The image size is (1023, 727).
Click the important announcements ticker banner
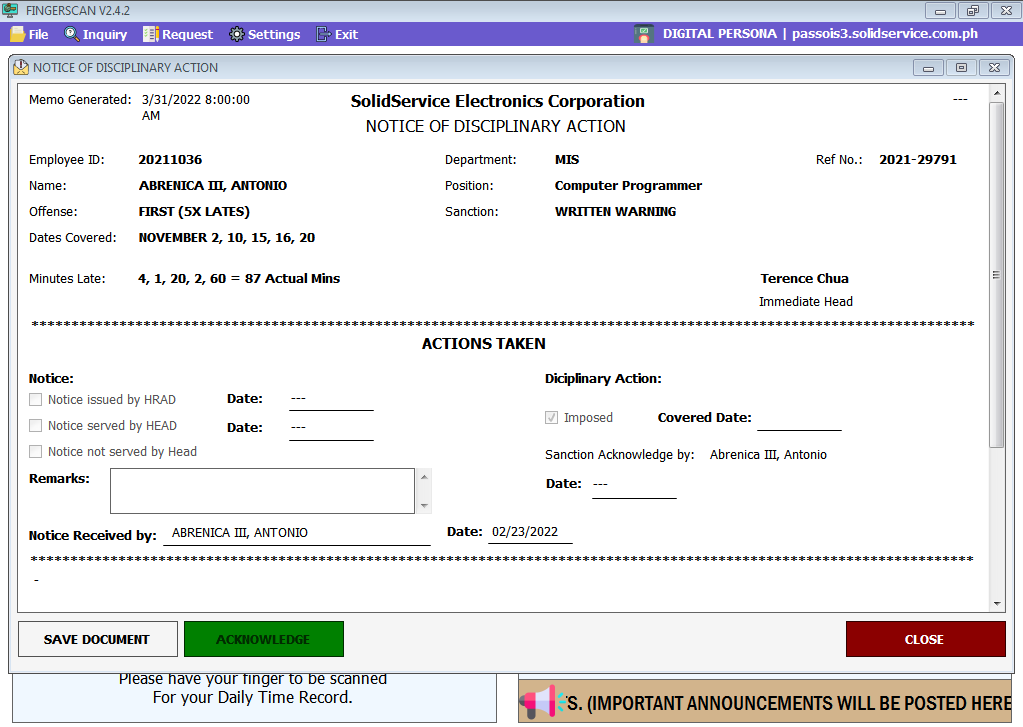click(x=765, y=702)
